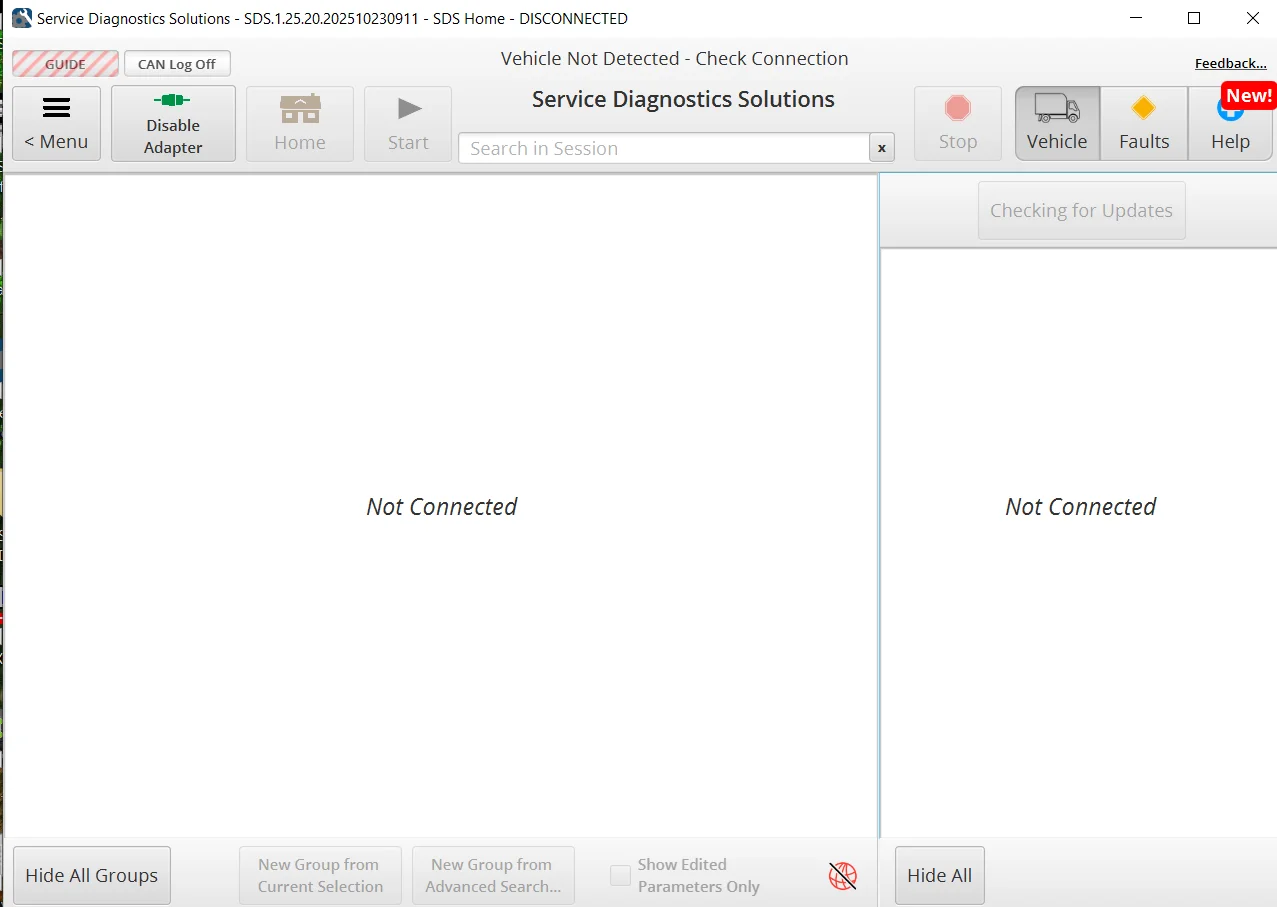
Task: Switch to the Faults tab
Action: point(1143,123)
